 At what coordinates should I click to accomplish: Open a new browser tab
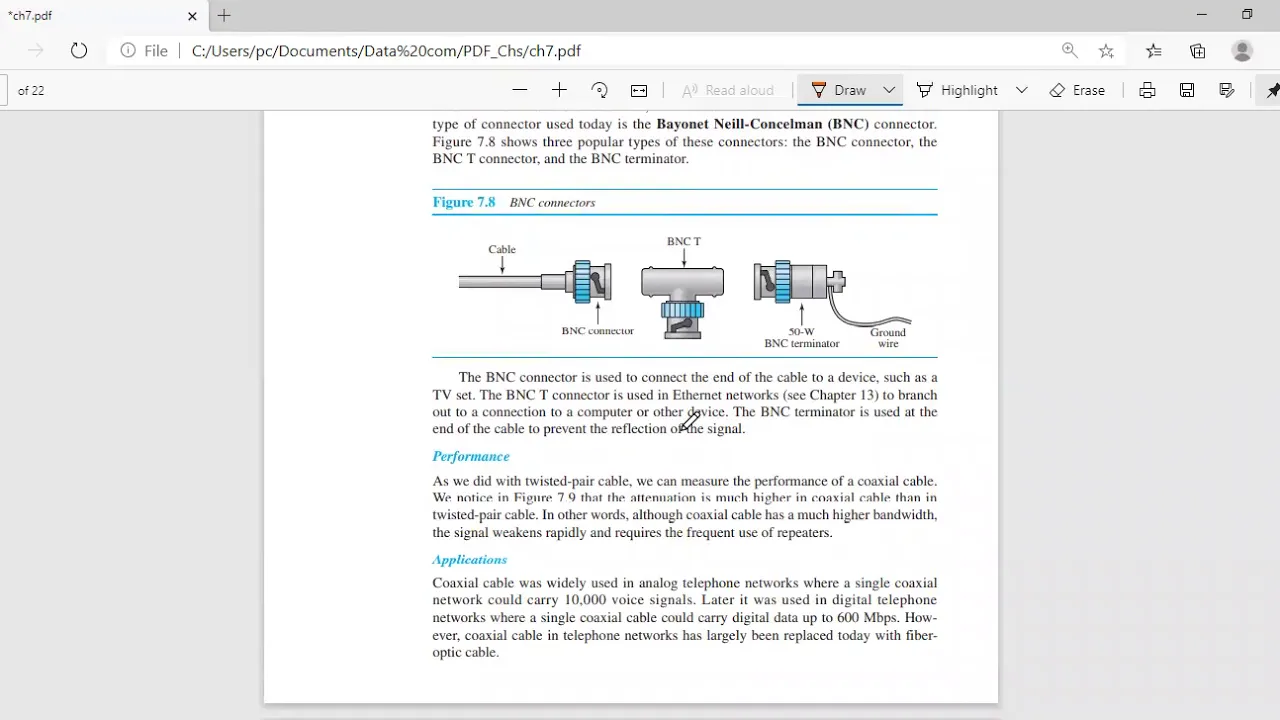pyautogui.click(x=224, y=16)
